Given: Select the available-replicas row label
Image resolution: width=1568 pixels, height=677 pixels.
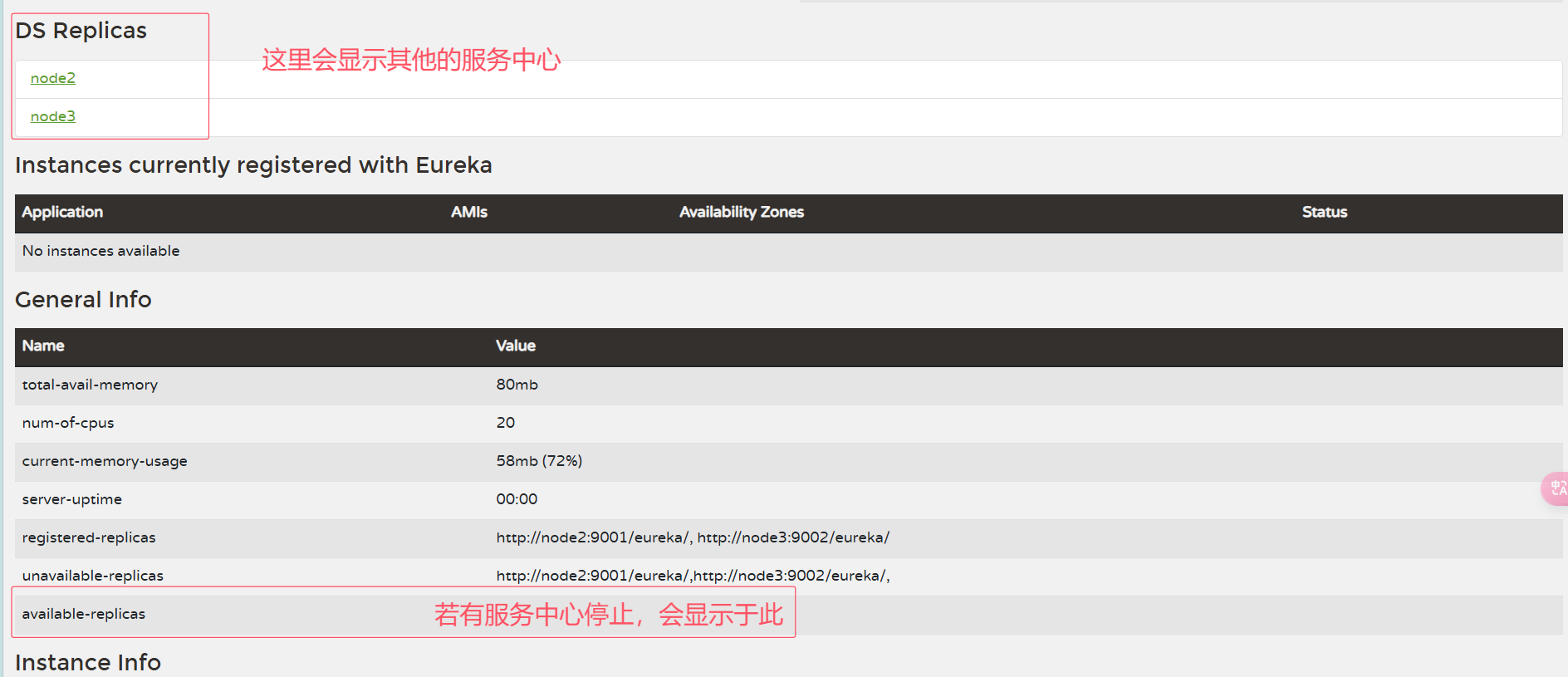Looking at the screenshot, I should 84,614.
